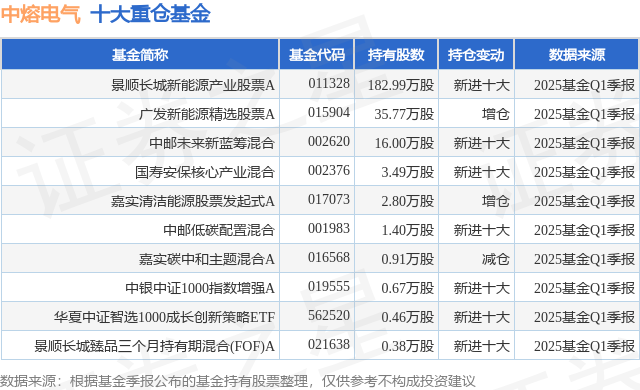Select fund 广发新能源精选股票A
The height and width of the screenshot is (390, 640).
pos(207,114)
